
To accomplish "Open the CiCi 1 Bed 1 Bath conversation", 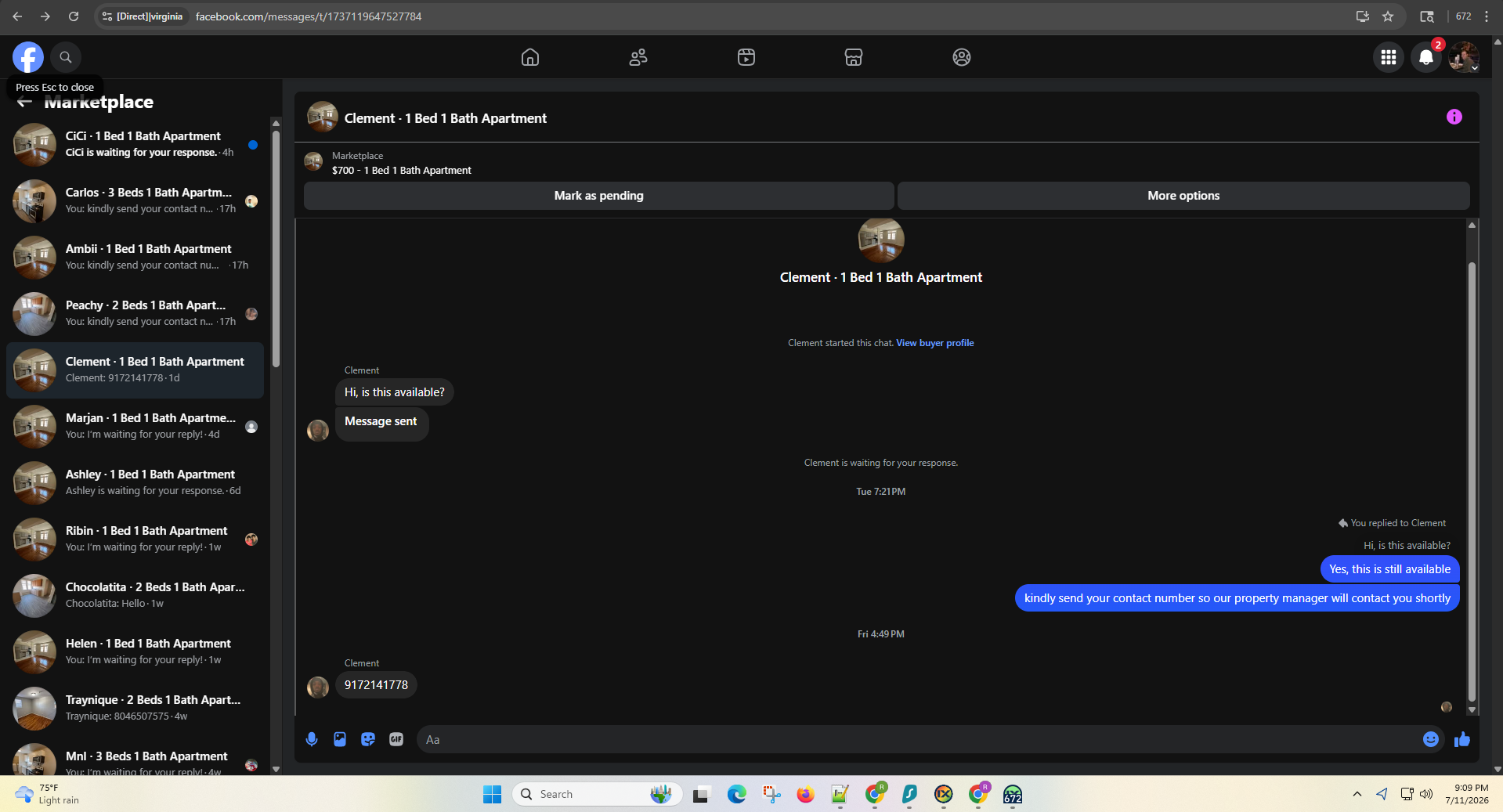I will pyautogui.click(x=135, y=145).
